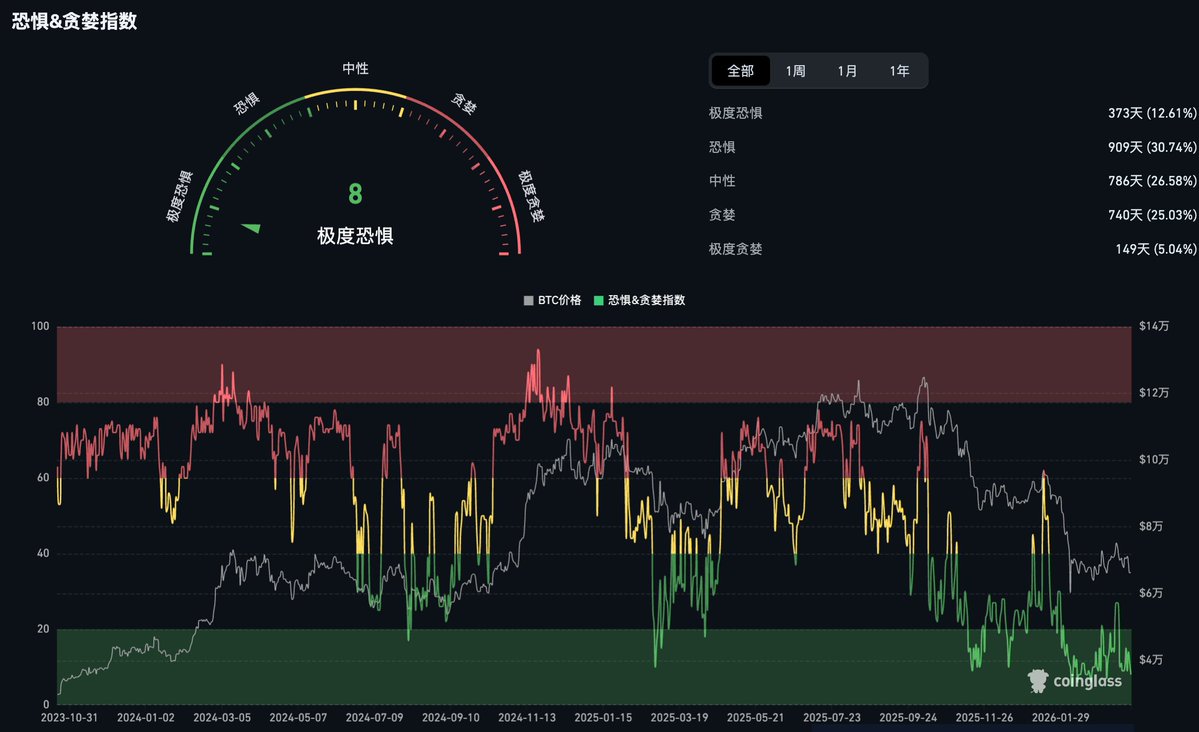
Task: Toggle the 恐惧&贪婪指数 legend series
Action: click(x=639, y=300)
